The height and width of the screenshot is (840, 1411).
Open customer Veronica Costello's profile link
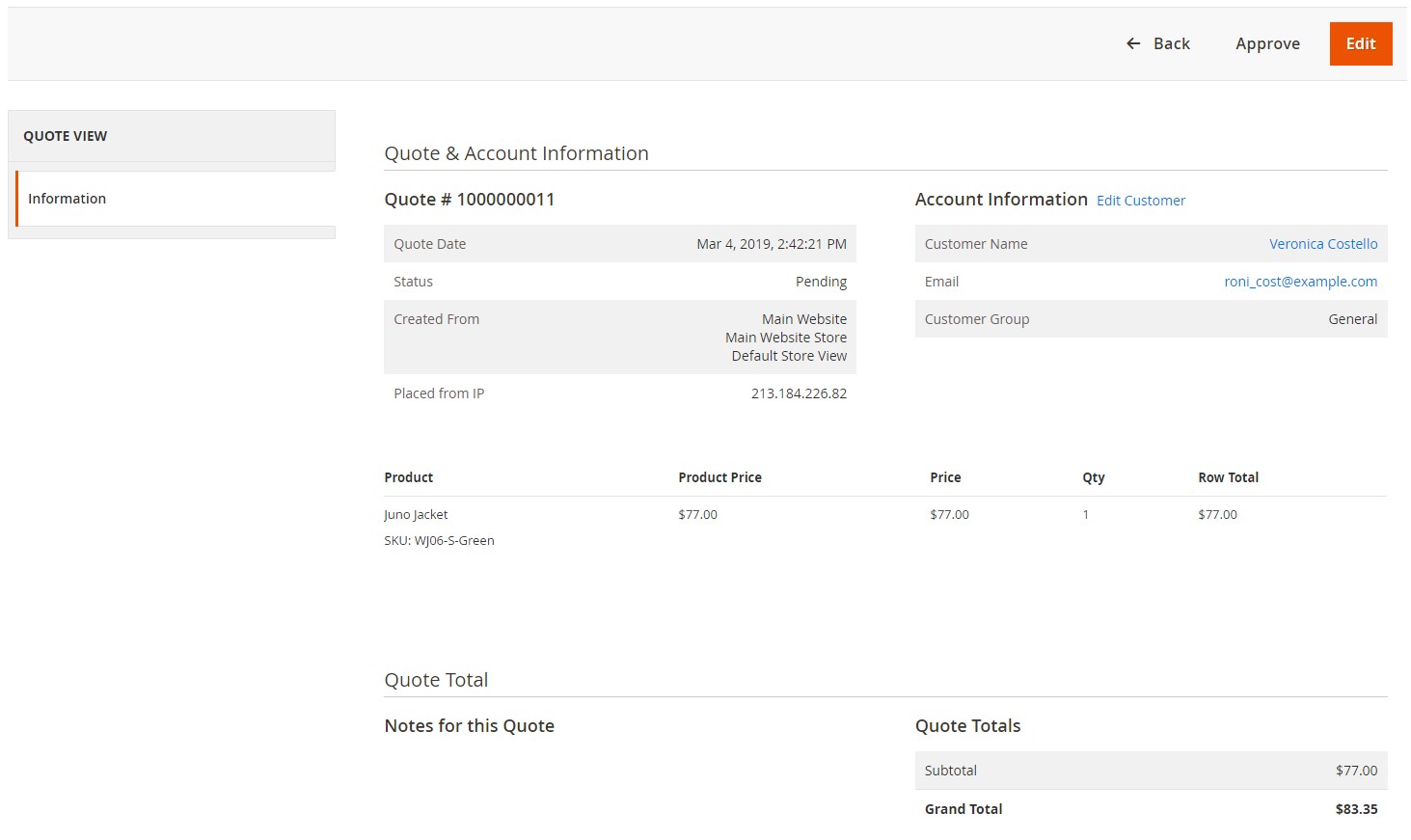click(x=1323, y=244)
